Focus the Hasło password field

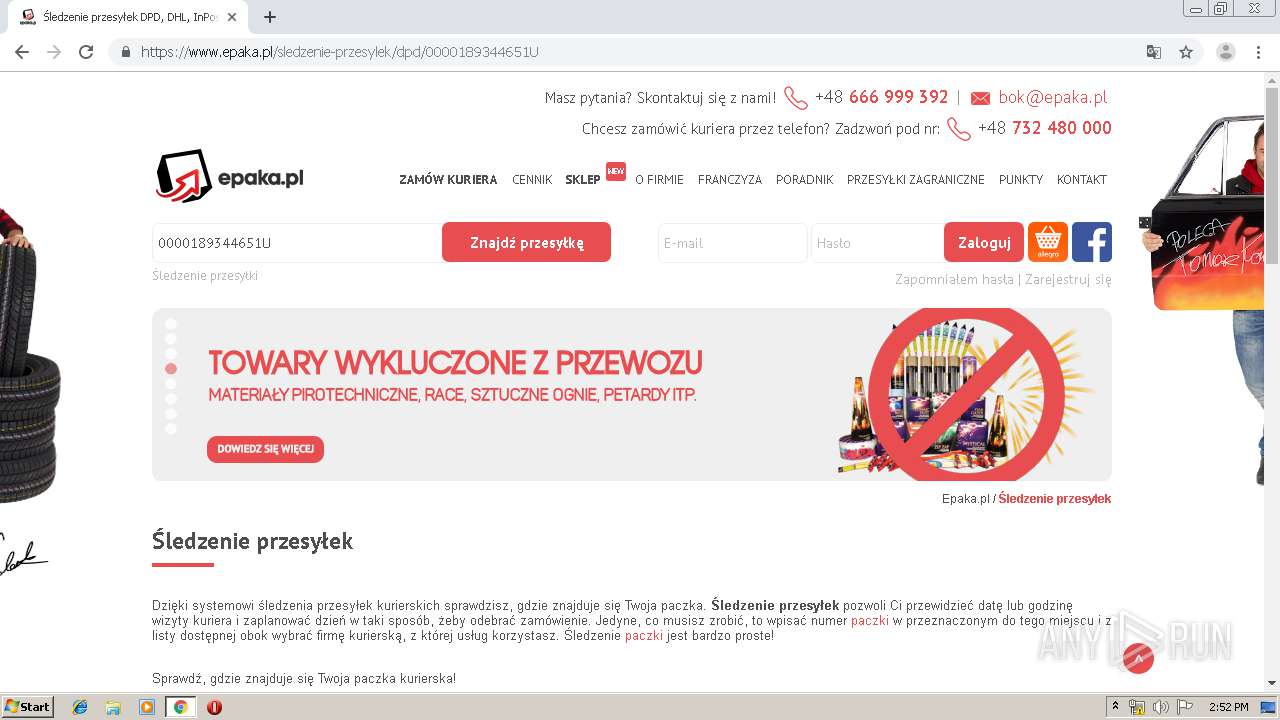[877, 242]
